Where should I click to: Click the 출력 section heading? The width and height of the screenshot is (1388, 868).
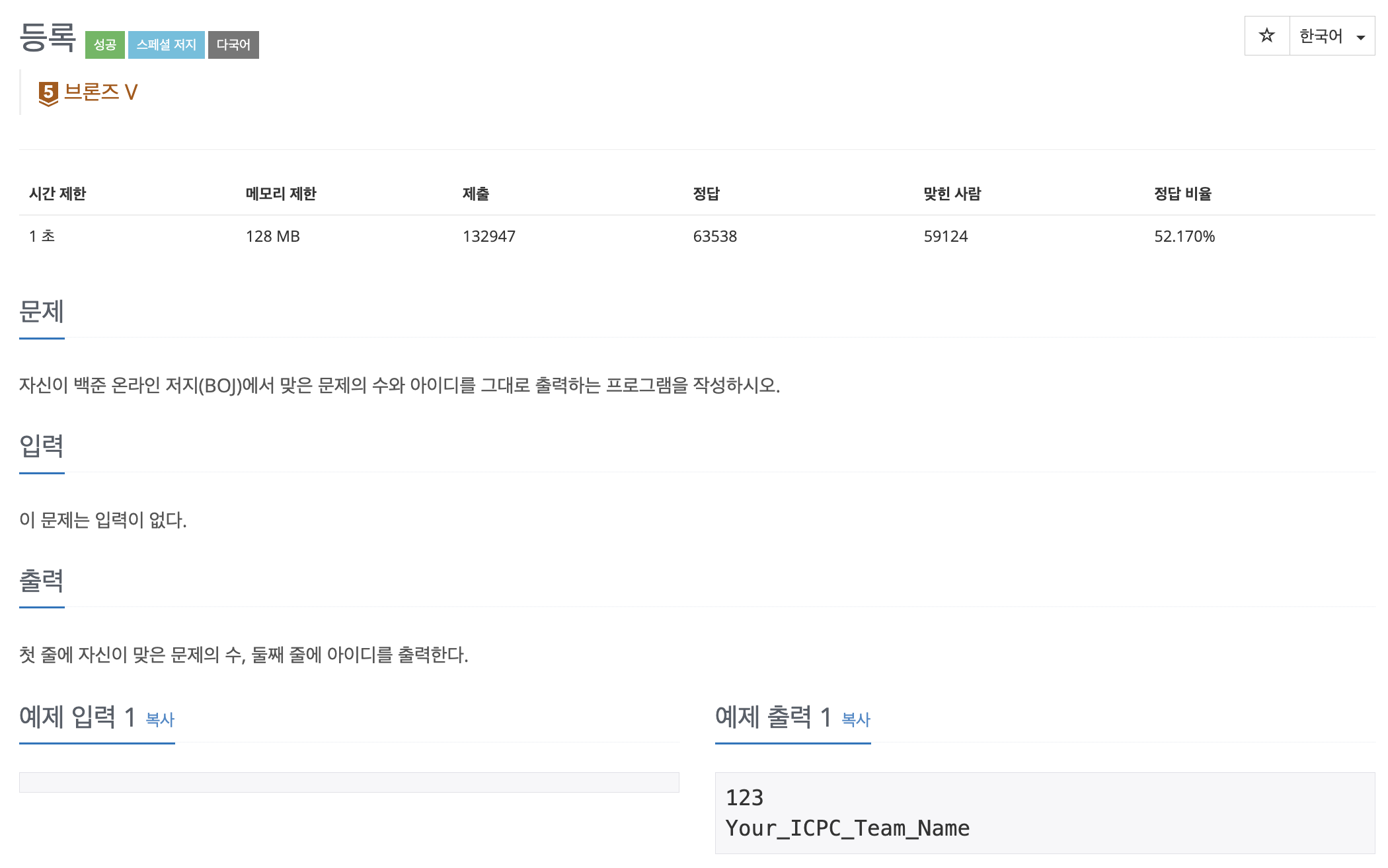(x=42, y=581)
